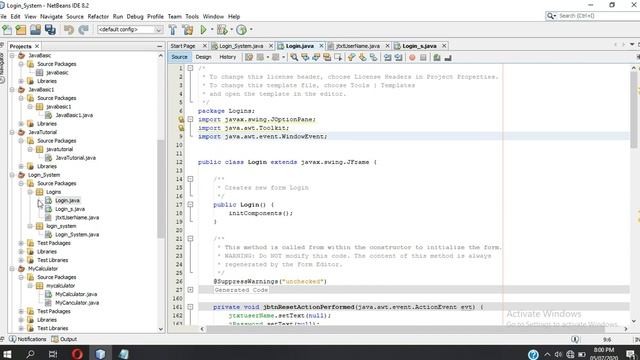This screenshot has width=640, height=360.
Task: Open the Output window button
Action: [x=64, y=339]
